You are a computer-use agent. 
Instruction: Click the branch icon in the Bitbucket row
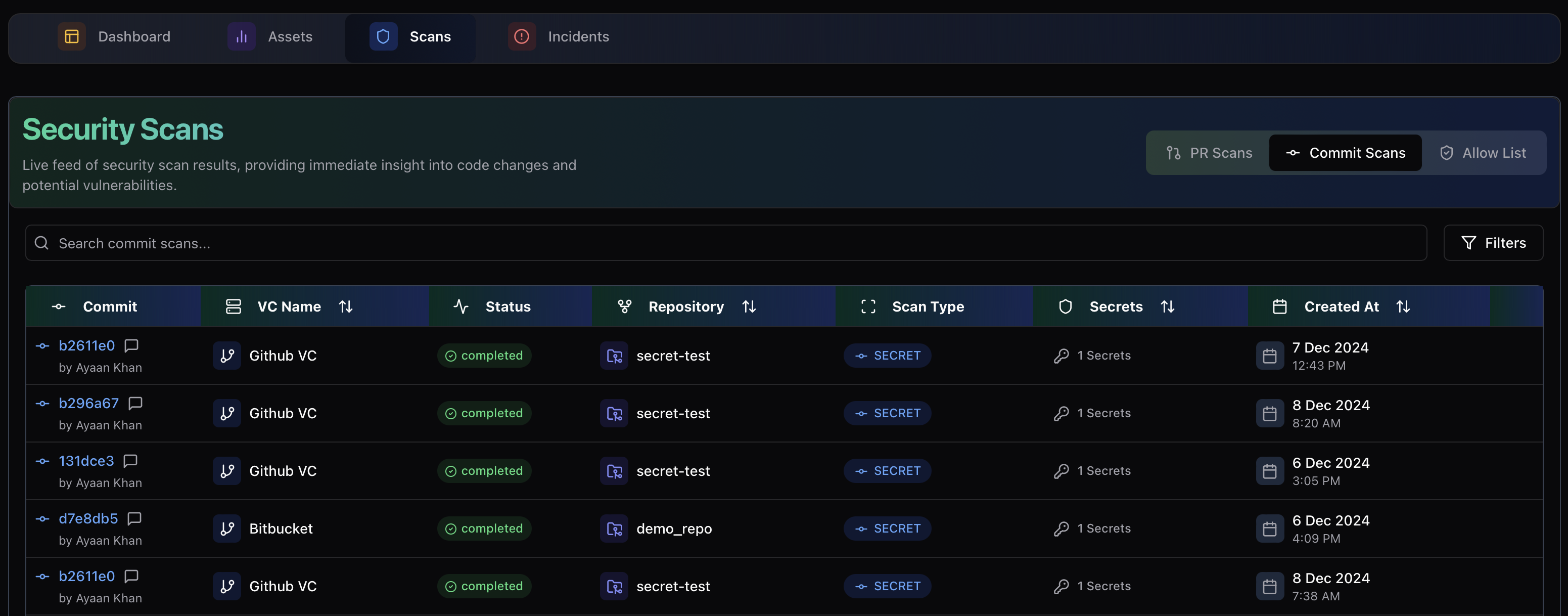click(227, 529)
